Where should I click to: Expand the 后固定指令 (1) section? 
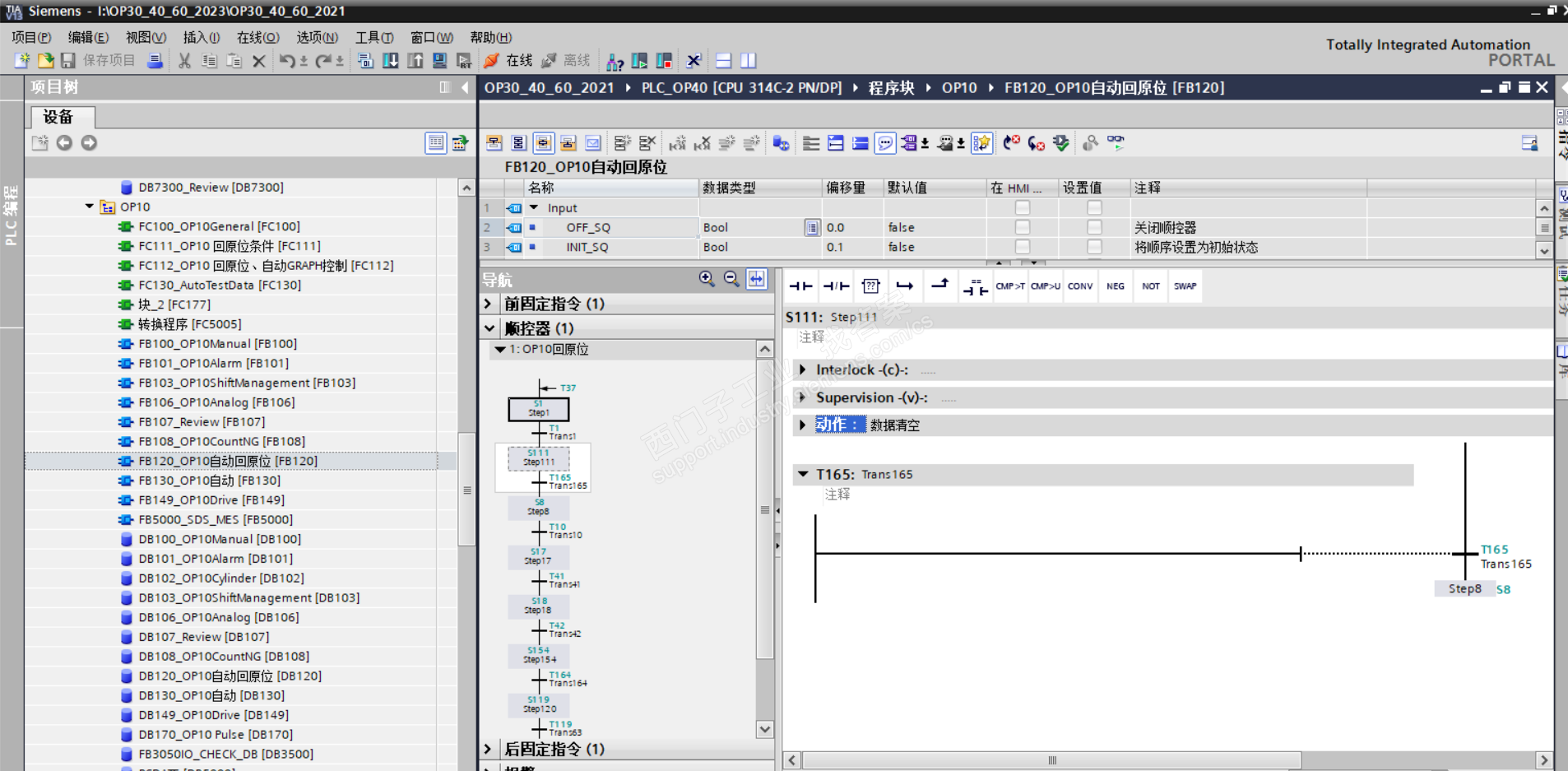489,749
